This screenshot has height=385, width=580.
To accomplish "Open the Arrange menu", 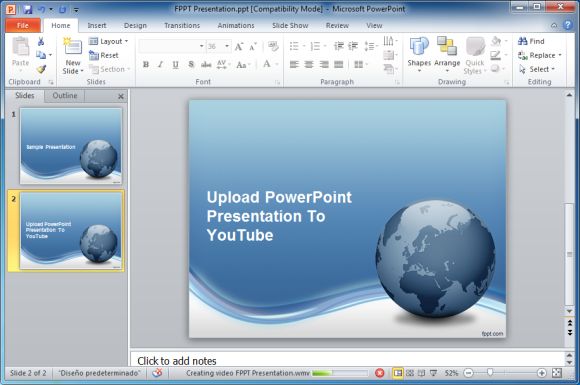I will coord(447,55).
